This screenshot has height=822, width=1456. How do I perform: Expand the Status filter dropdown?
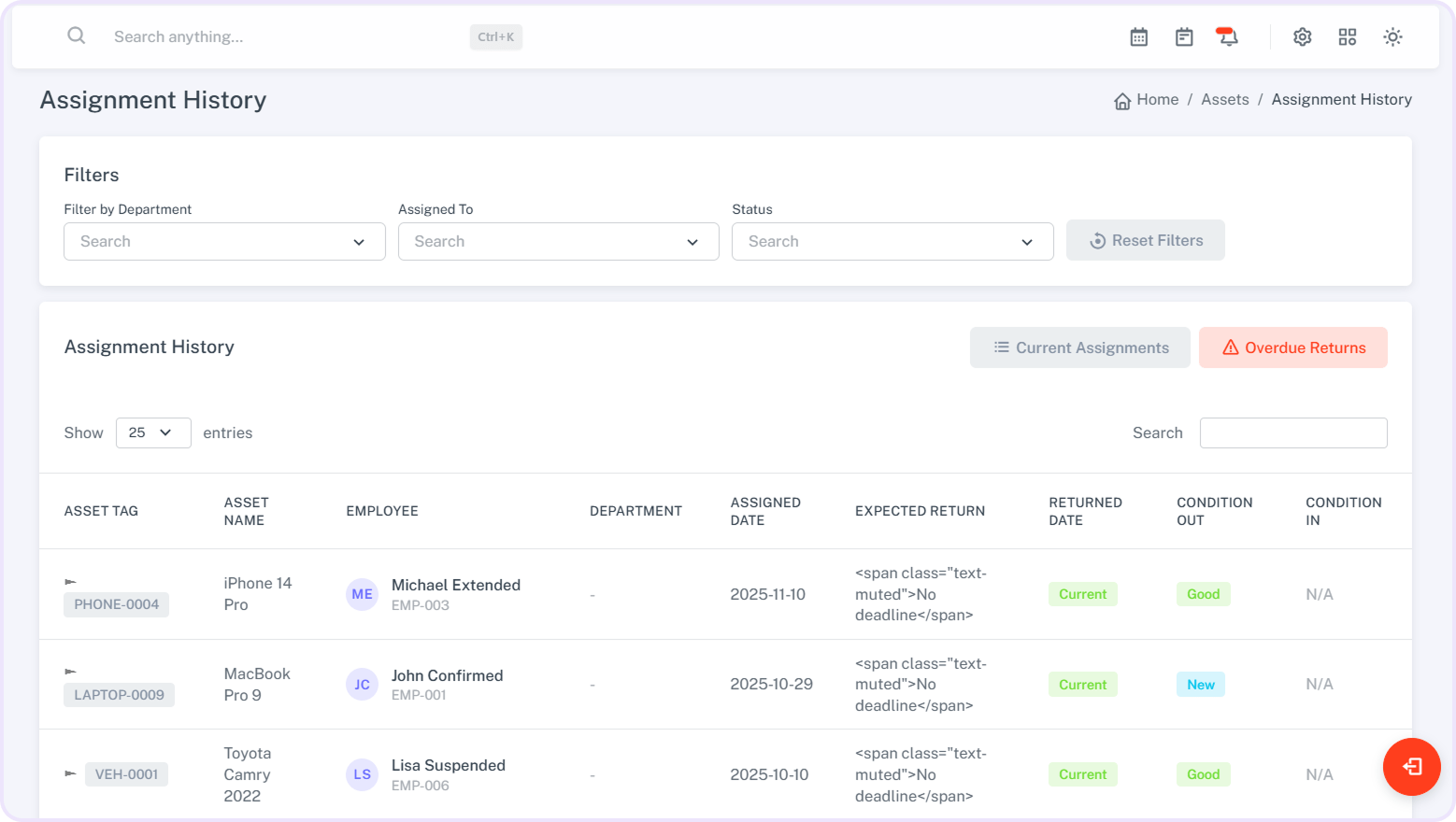[x=892, y=242]
